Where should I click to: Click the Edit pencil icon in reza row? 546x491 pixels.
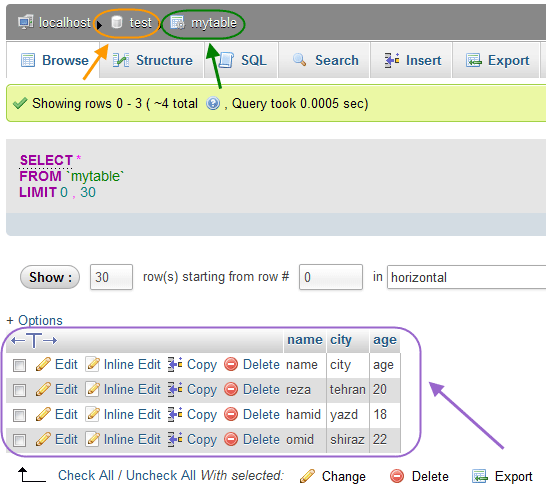(x=43, y=389)
